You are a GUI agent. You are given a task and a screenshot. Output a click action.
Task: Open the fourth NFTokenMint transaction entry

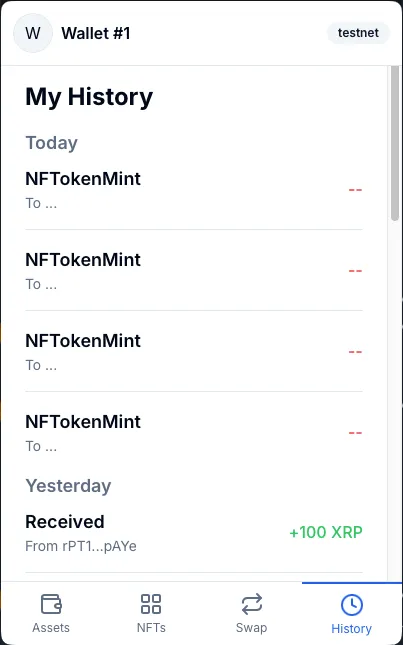(x=194, y=433)
